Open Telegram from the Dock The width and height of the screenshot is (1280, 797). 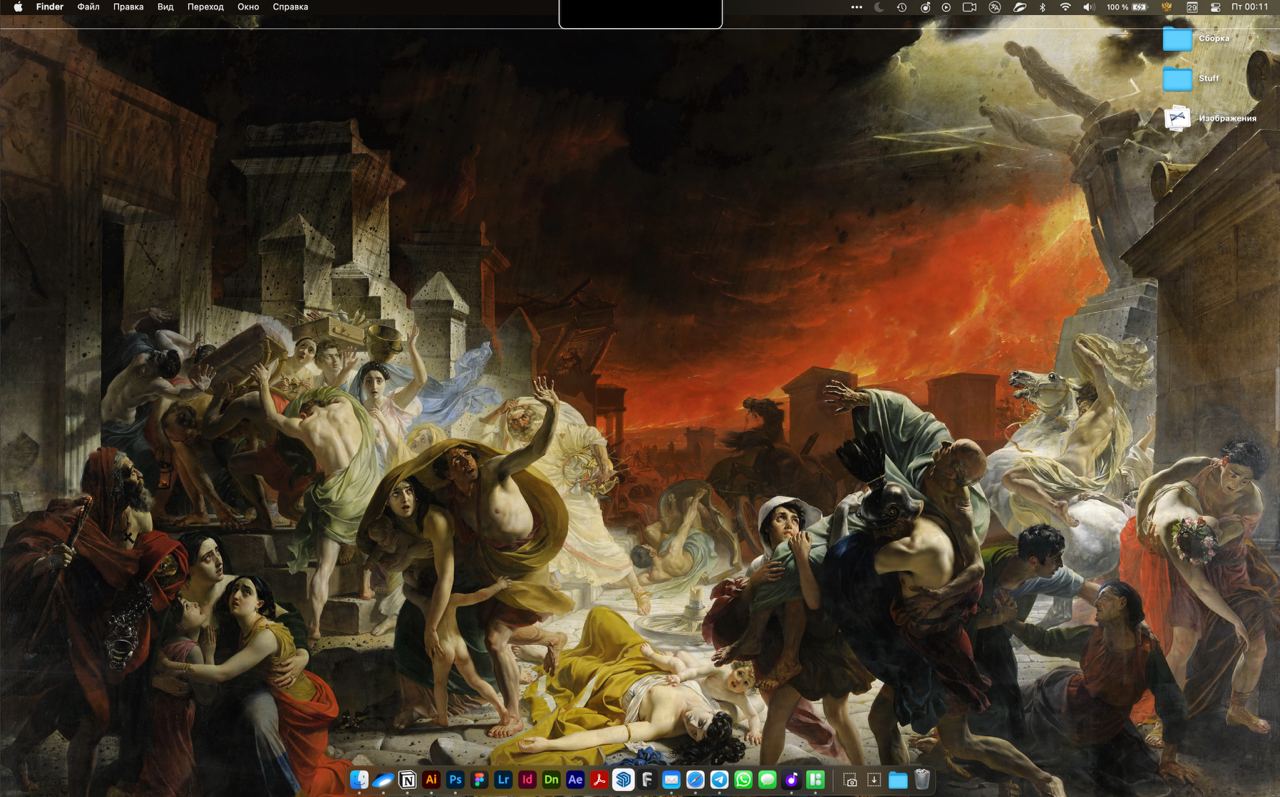click(719, 780)
